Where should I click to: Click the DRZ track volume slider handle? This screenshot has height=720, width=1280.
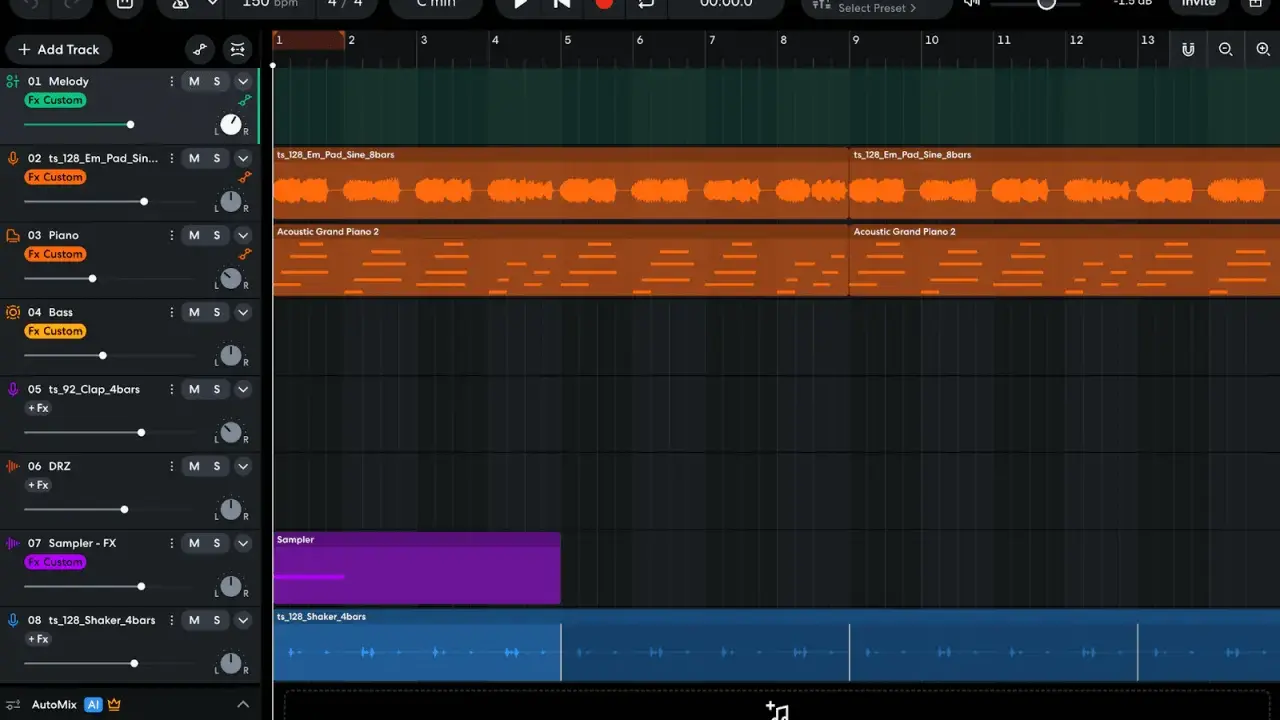coord(124,509)
